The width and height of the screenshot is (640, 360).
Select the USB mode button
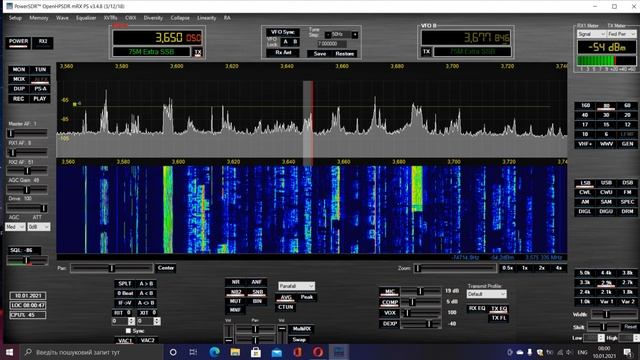[606, 183]
